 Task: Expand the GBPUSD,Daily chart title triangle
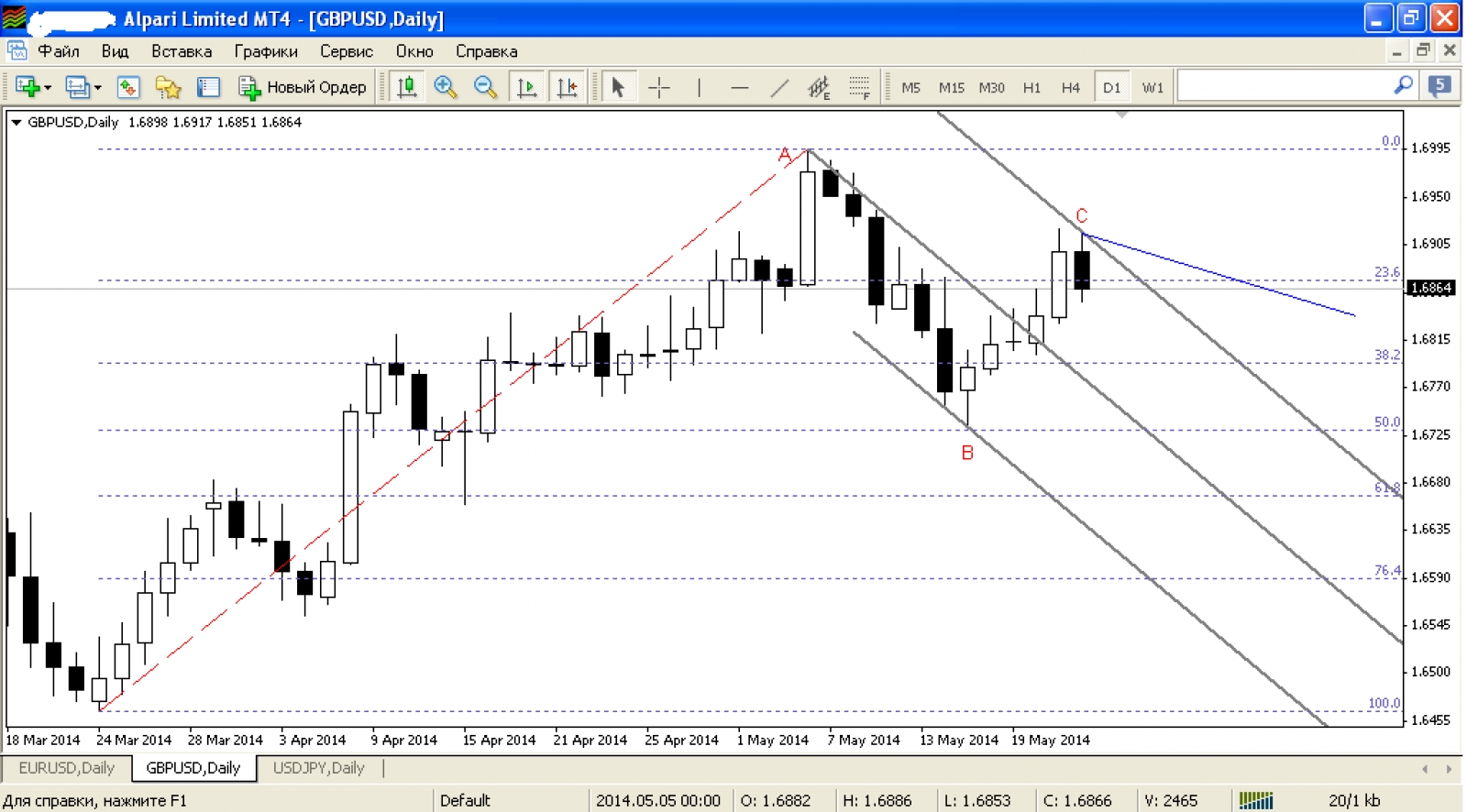pos(16,122)
